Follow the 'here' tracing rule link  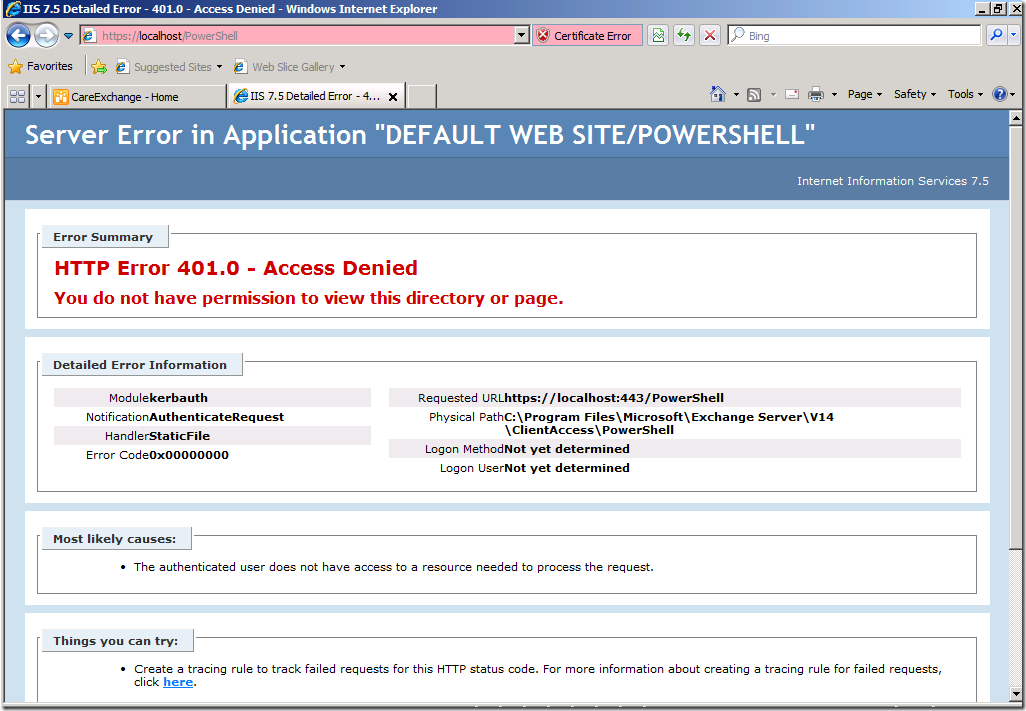click(x=177, y=682)
